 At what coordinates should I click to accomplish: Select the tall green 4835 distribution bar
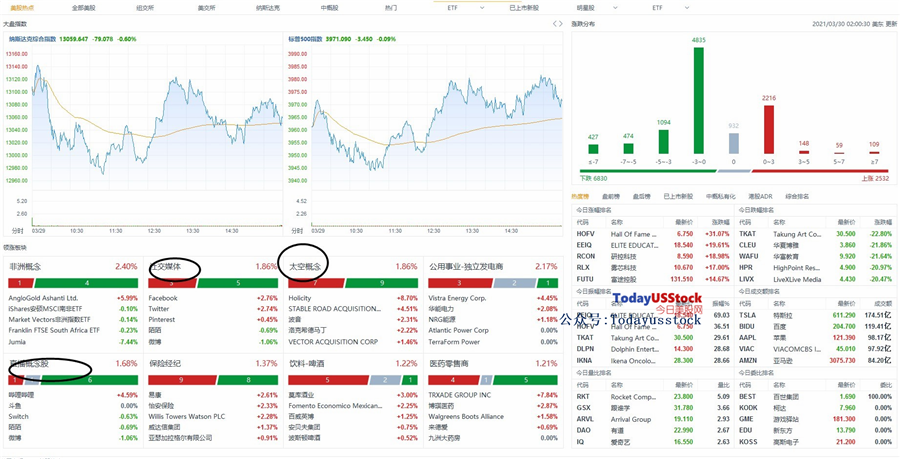click(699, 100)
